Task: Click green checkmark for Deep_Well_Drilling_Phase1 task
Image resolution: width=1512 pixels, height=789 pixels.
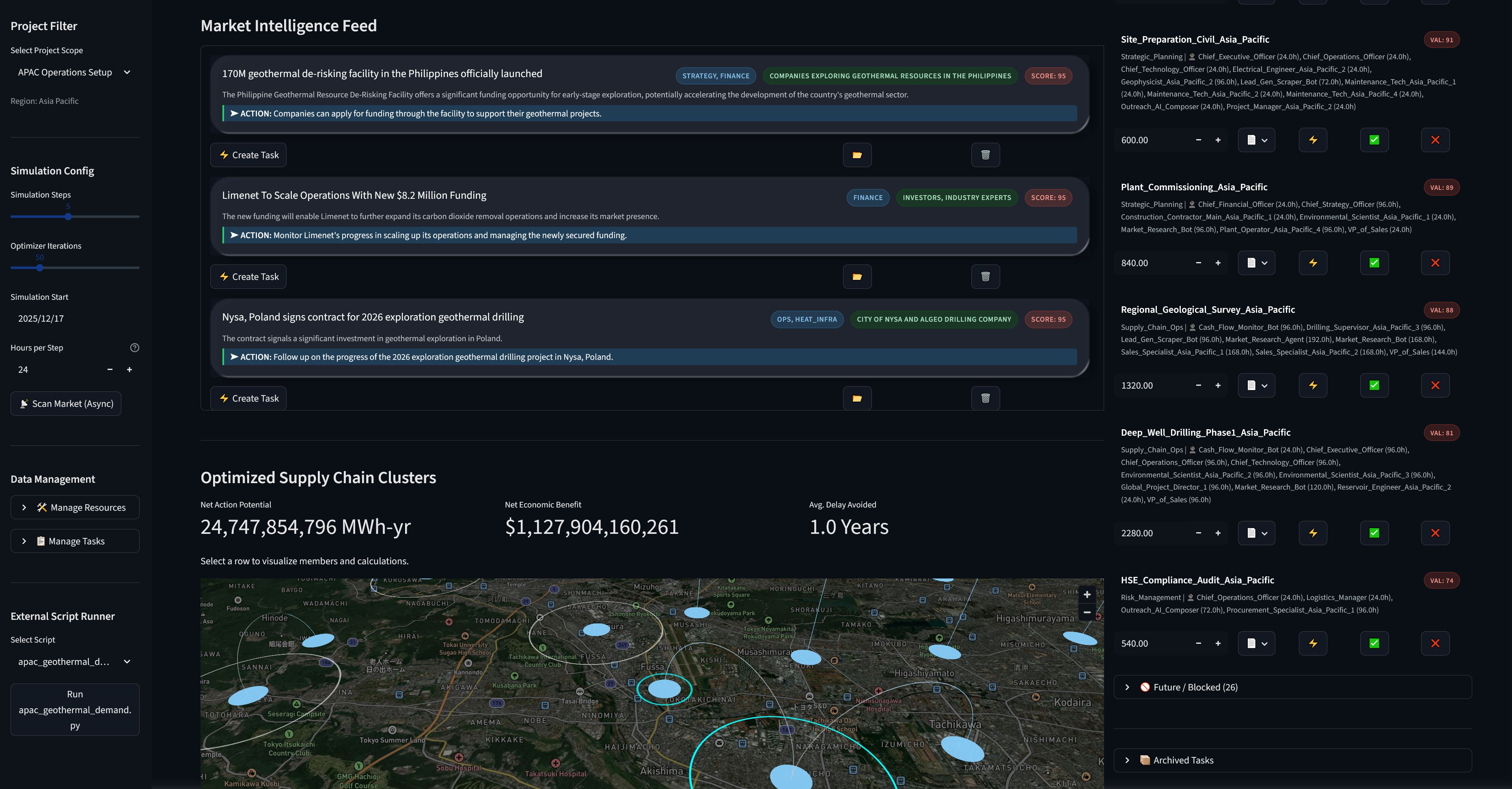Action: 1374,533
